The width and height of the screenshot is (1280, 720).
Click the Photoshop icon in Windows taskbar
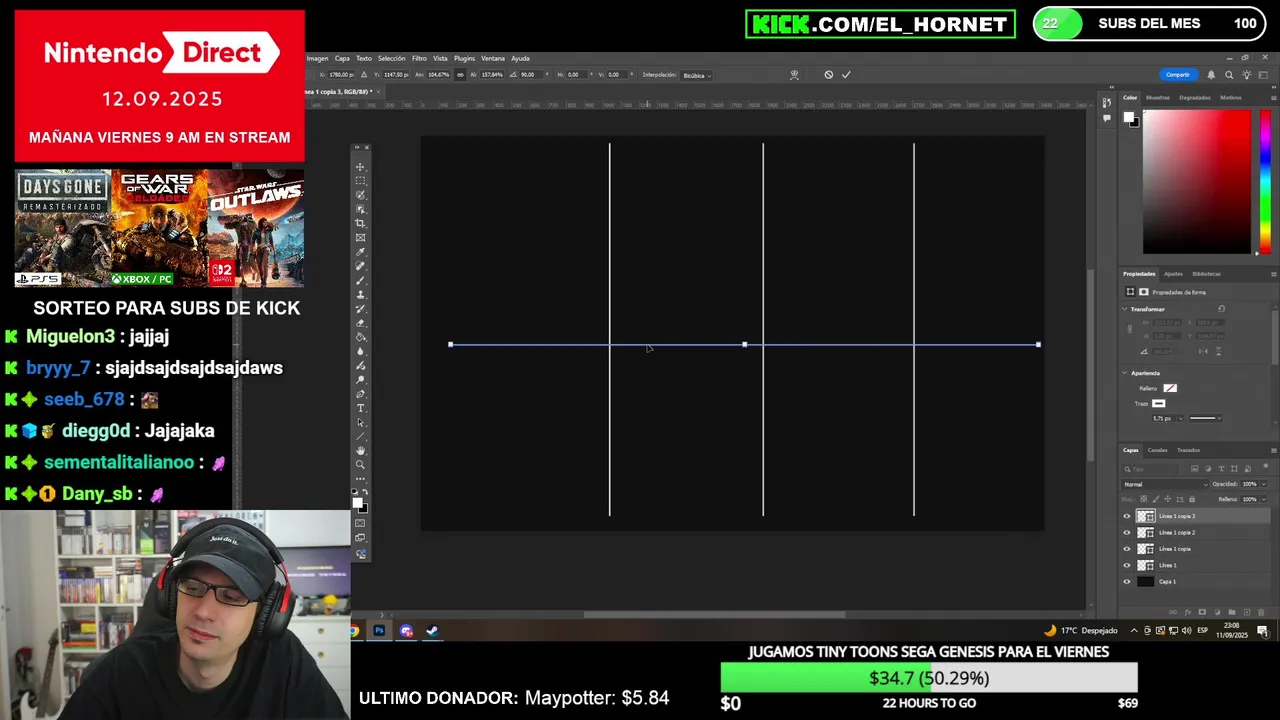[x=379, y=631]
